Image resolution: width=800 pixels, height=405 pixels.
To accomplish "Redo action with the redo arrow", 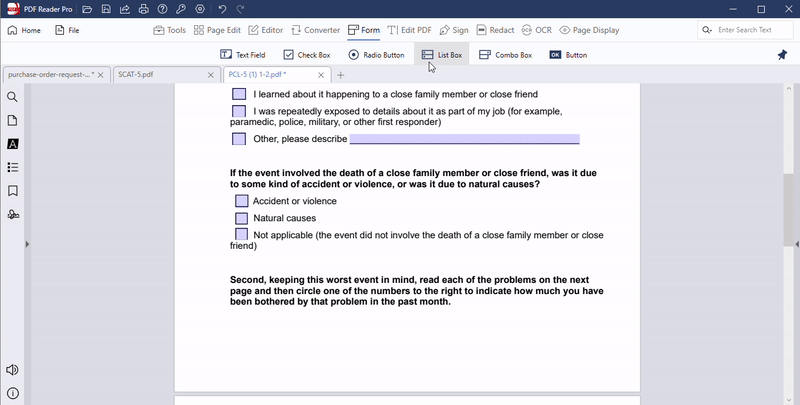I will click(x=240, y=9).
